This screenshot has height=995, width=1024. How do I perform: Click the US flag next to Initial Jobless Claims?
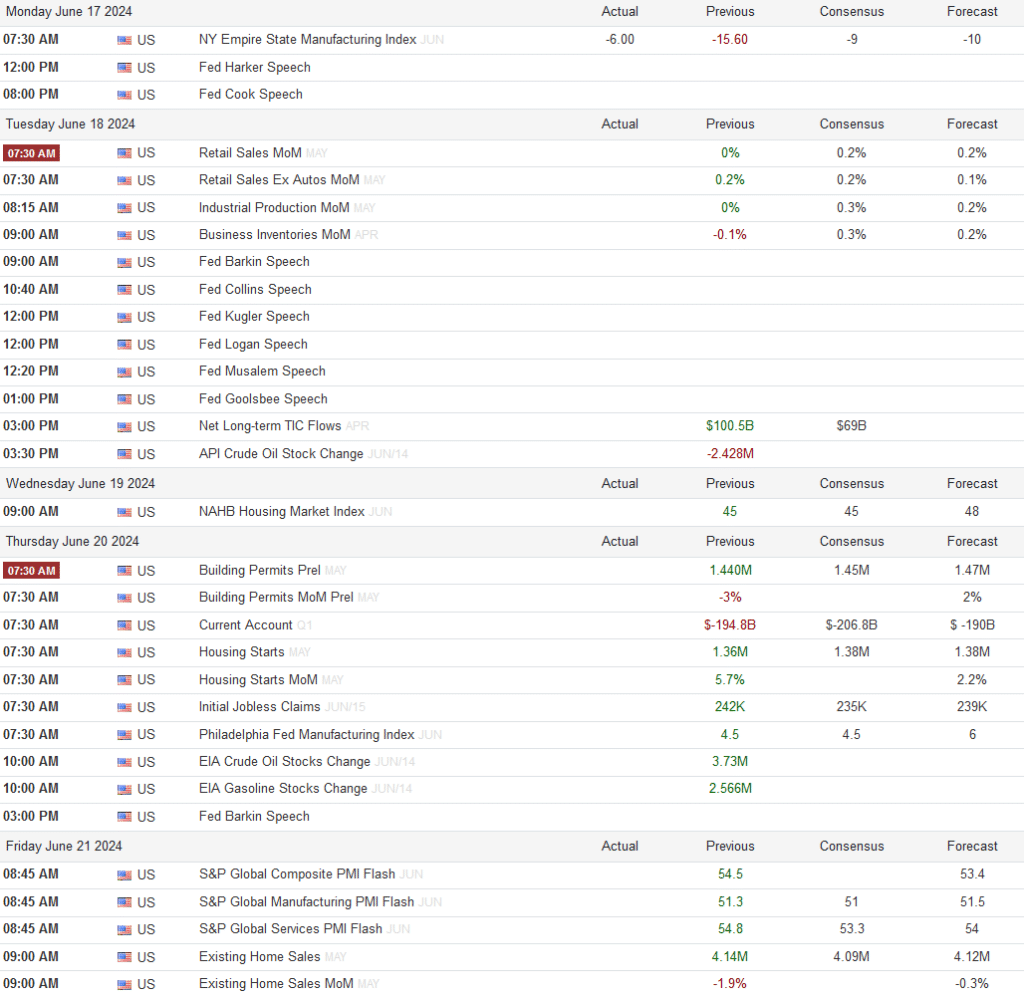[124, 708]
